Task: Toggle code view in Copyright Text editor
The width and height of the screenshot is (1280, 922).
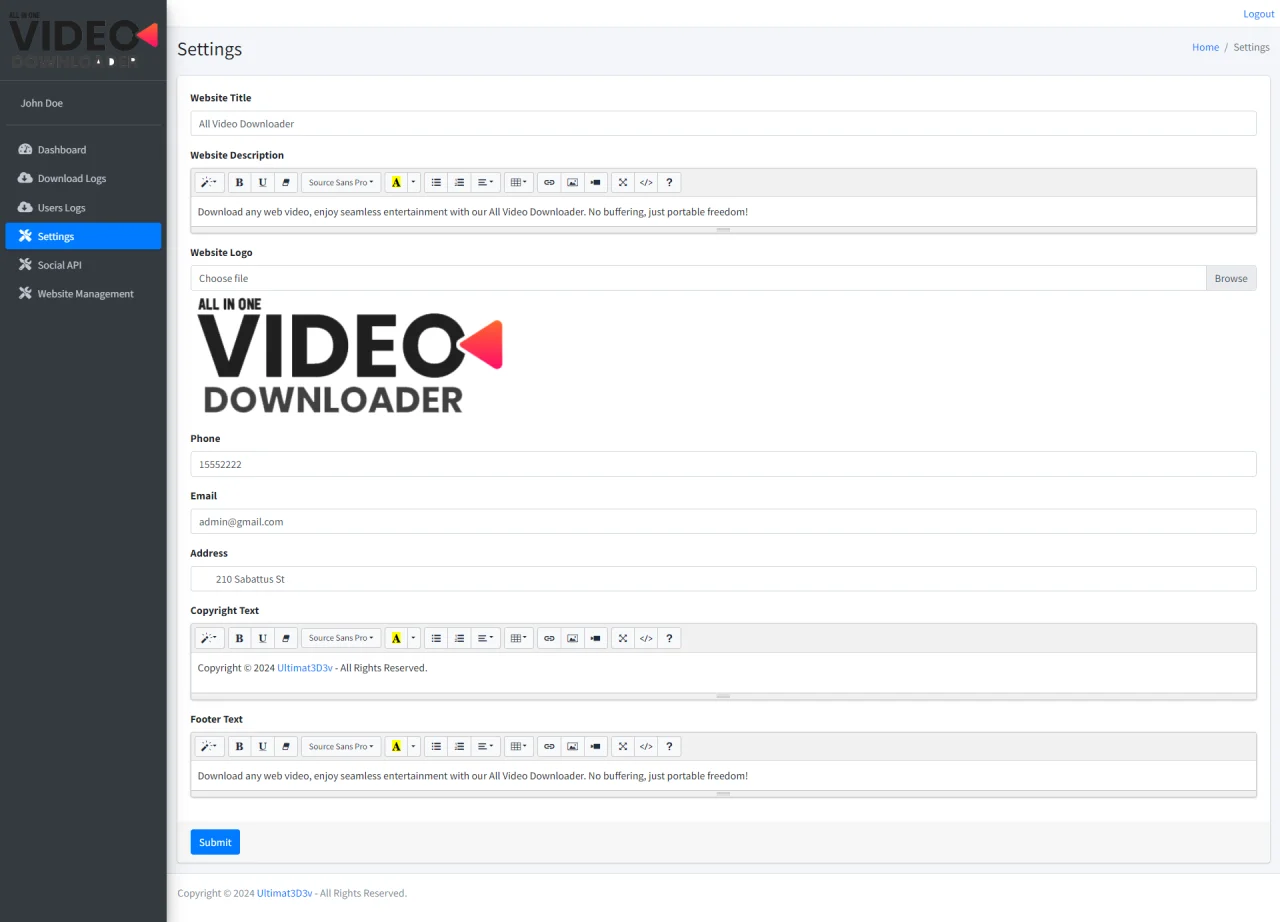Action: [646, 638]
